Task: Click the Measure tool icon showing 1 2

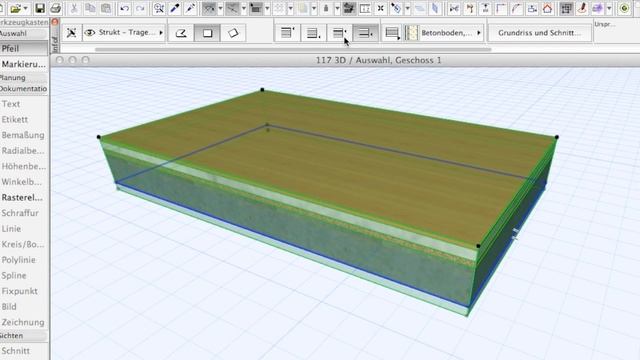Action: click(x=365, y=8)
